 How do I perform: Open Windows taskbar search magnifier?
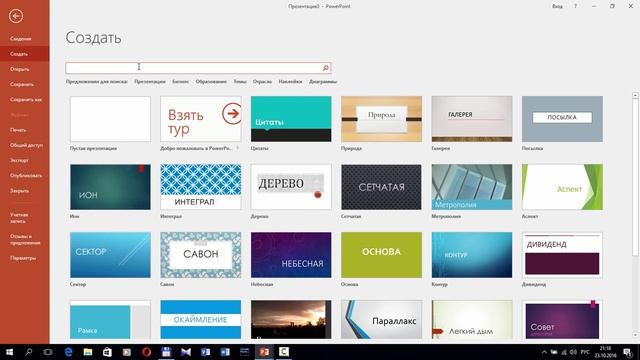(29, 352)
